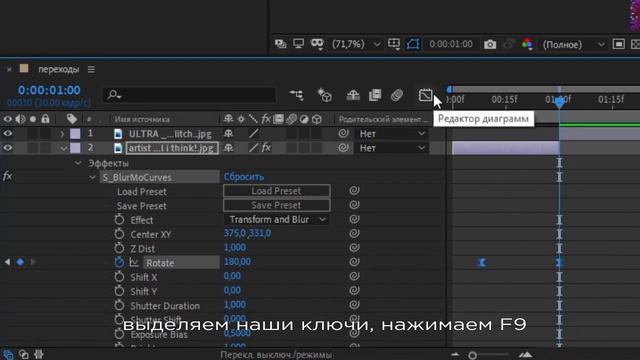The image size is (640, 360).
Task: Toggle stopwatch for Rotate
Action: 119,262
